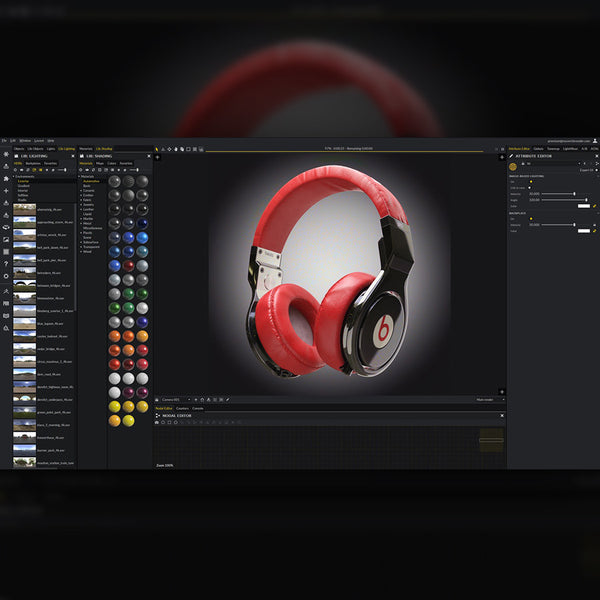Click the solid grid square icon in sidebar

pos(6,252)
